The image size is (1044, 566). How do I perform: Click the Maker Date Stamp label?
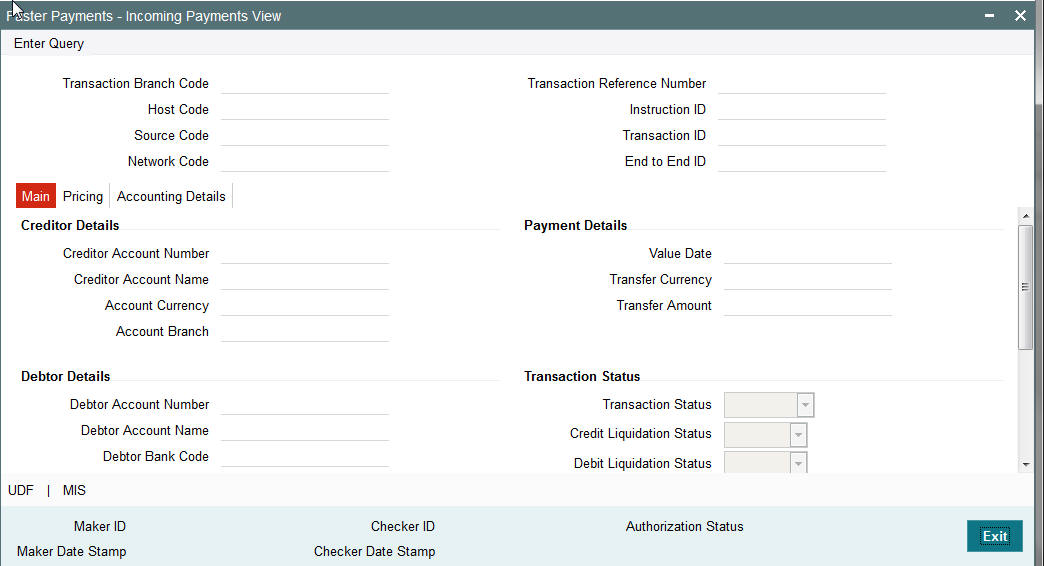71,552
